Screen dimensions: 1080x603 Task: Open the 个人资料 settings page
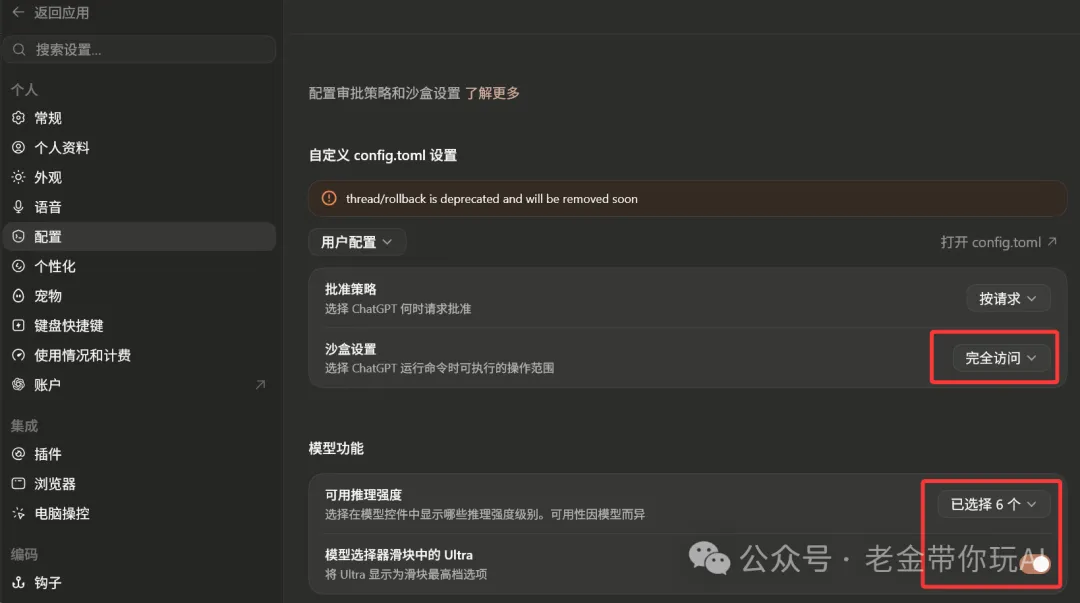pos(140,147)
